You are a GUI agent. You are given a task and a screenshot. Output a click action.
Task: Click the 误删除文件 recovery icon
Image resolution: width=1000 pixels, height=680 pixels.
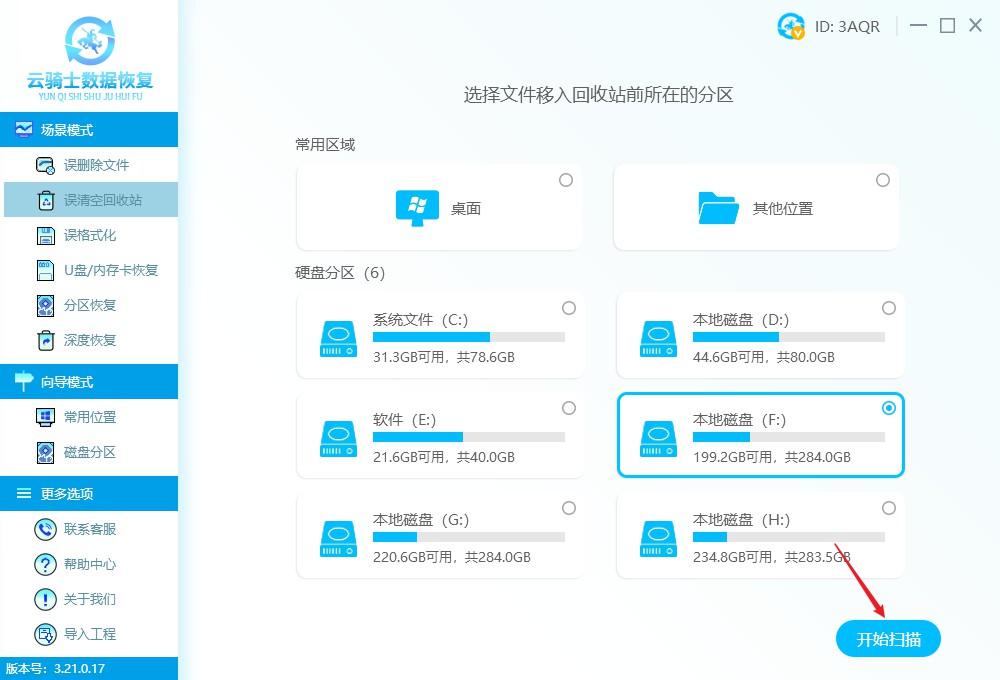point(45,165)
